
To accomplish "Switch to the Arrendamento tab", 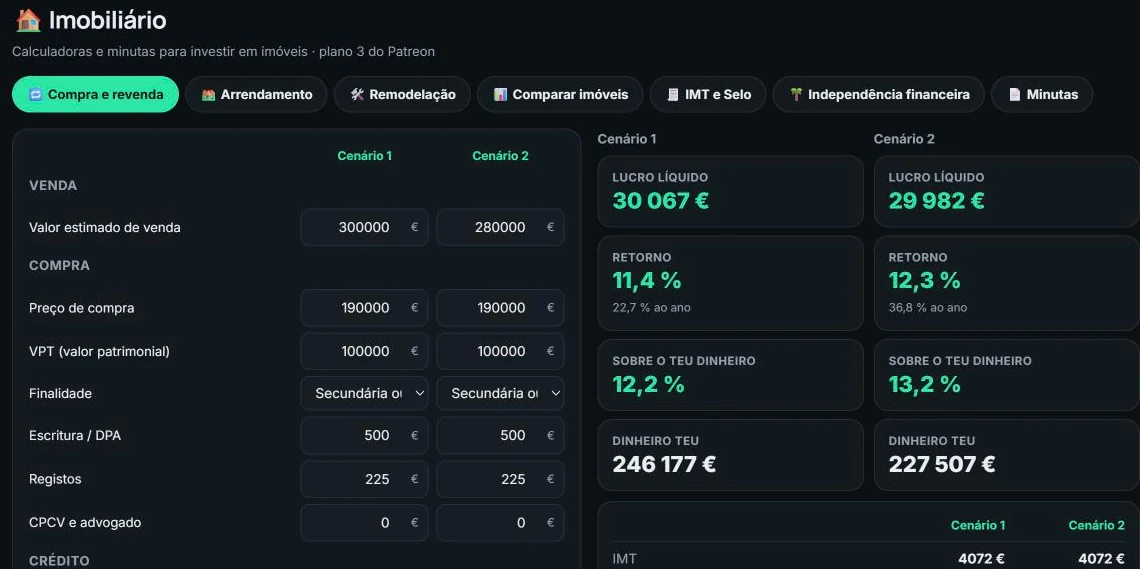I will (256, 94).
